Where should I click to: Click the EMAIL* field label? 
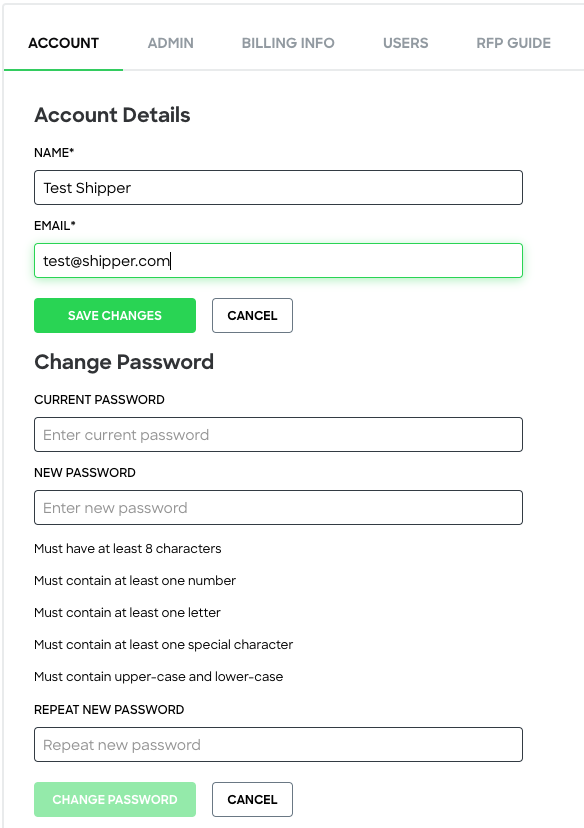point(55,225)
